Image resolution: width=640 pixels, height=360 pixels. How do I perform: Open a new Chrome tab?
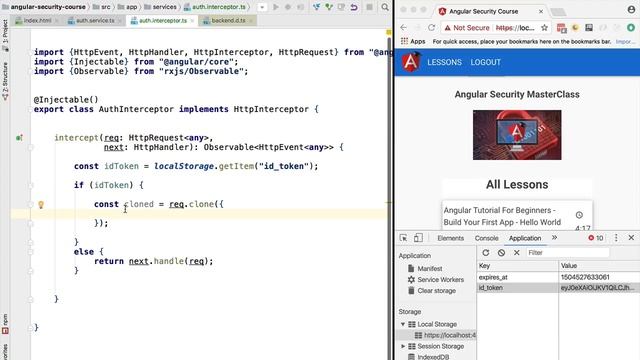(558, 11)
